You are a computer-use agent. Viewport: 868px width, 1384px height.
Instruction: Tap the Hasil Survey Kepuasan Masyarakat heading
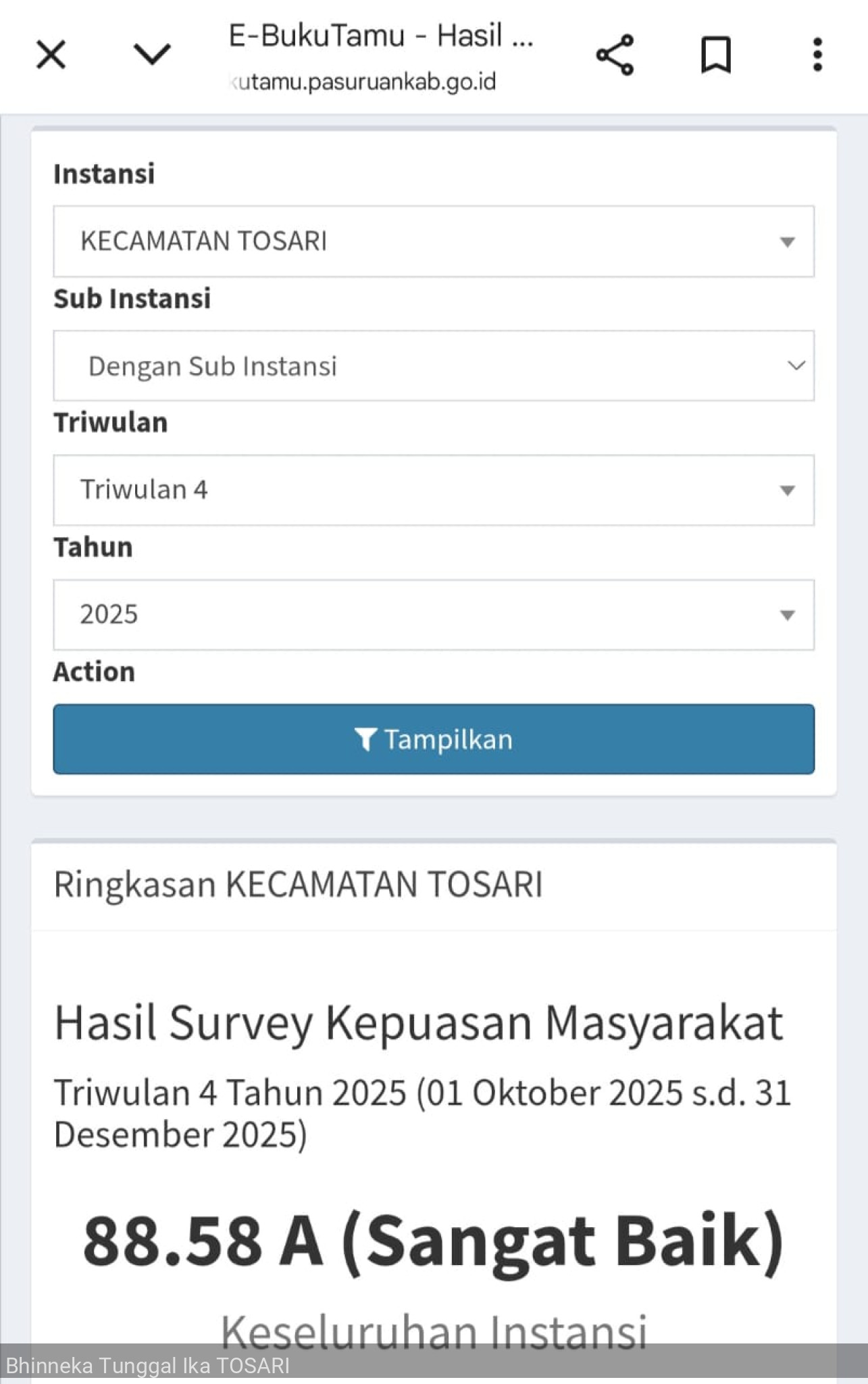(x=418, y=1022)
